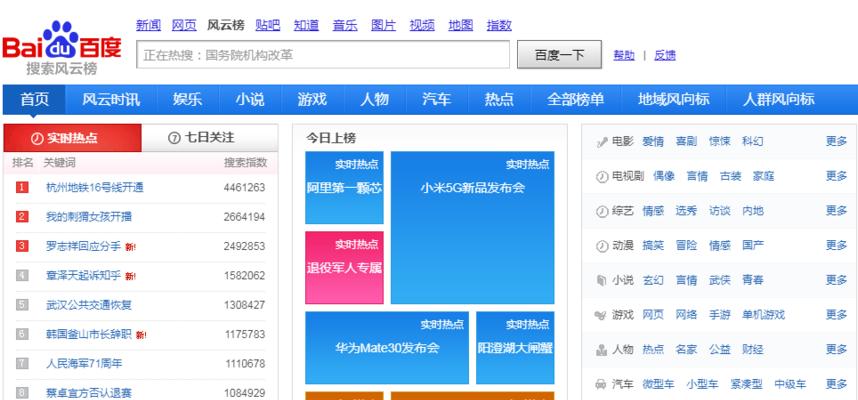Open the 风云时讯 navigation item
The height and width of the screenshot is (400, 858).
111,99
